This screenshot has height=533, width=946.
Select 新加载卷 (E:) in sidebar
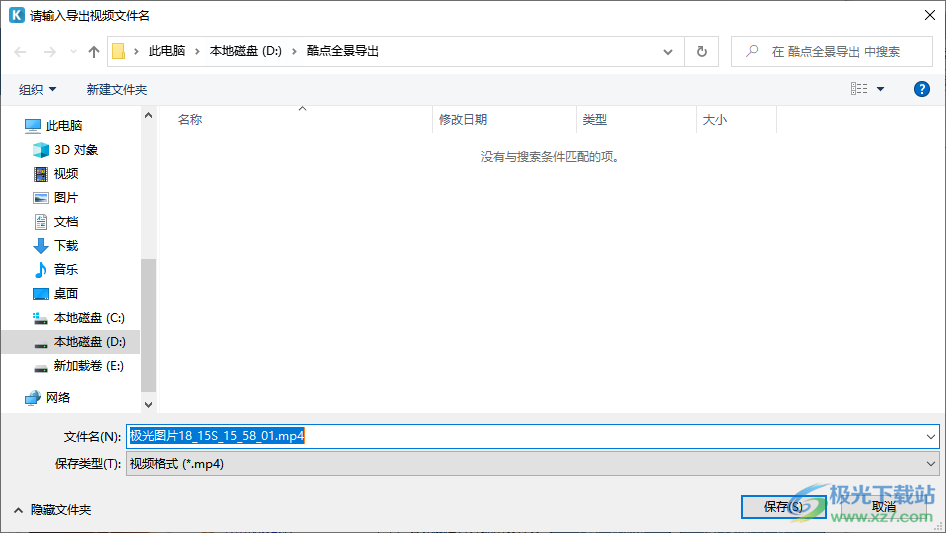[78, 366]
